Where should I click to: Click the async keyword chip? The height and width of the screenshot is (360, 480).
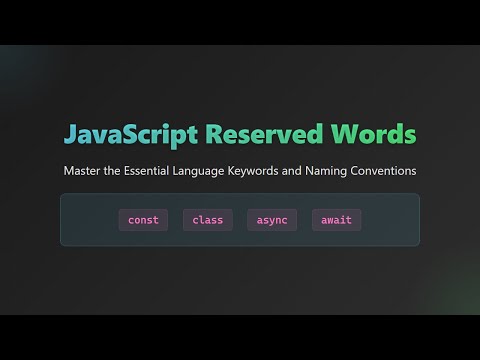click(272, 220)
